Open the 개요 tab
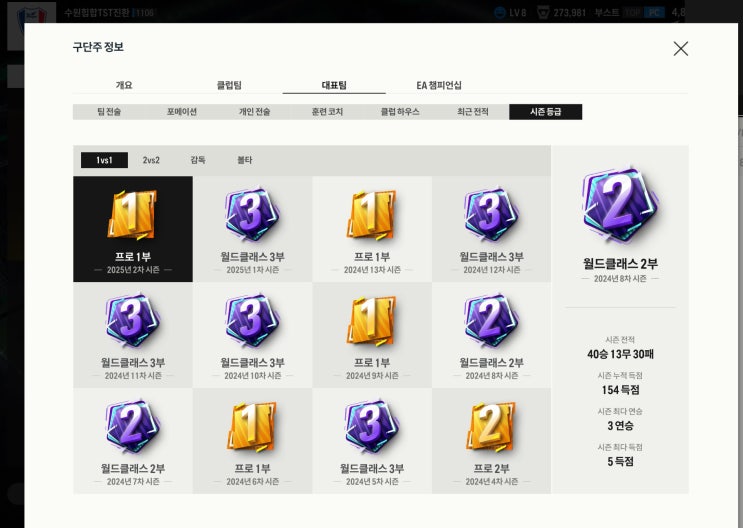743x528 pixels. coord(124,85)
